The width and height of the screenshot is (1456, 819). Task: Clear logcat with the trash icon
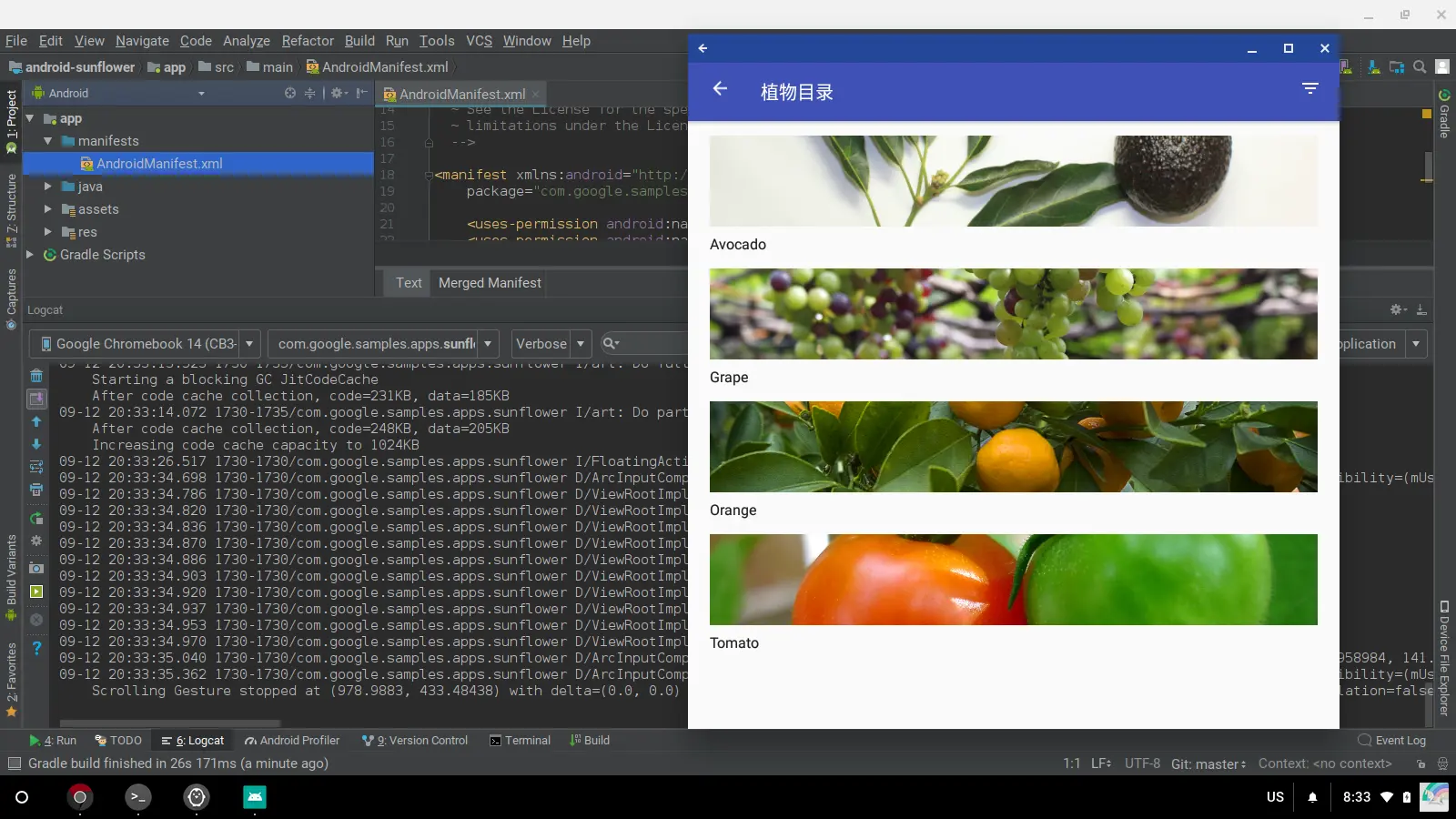tap(36, 376)
